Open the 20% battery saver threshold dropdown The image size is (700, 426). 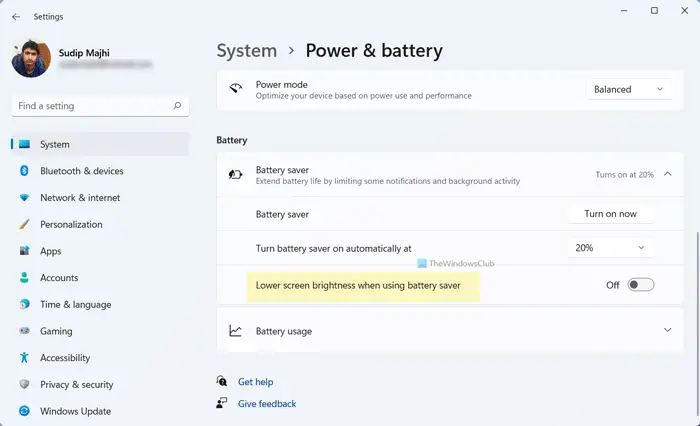click(x=610, y=248)
